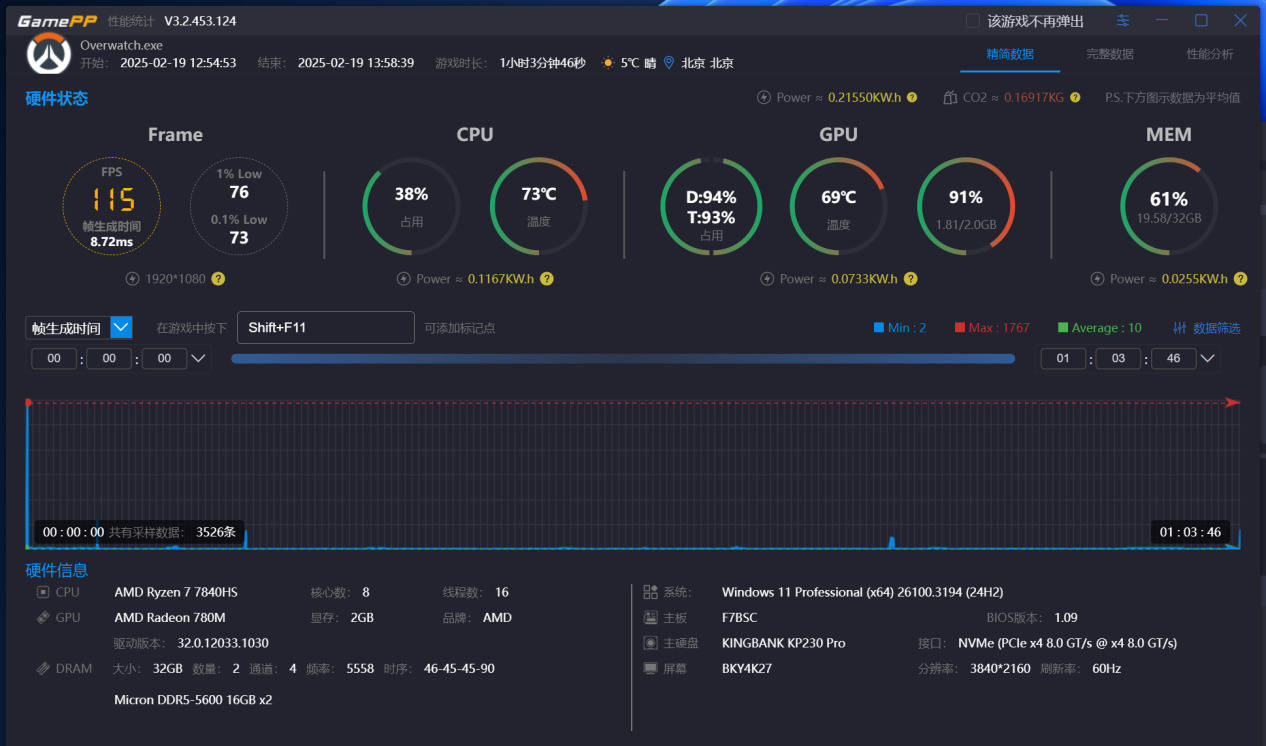Toggle the red Max series in legend
This screenshot has width=1266, height=746.
(991, 328)
